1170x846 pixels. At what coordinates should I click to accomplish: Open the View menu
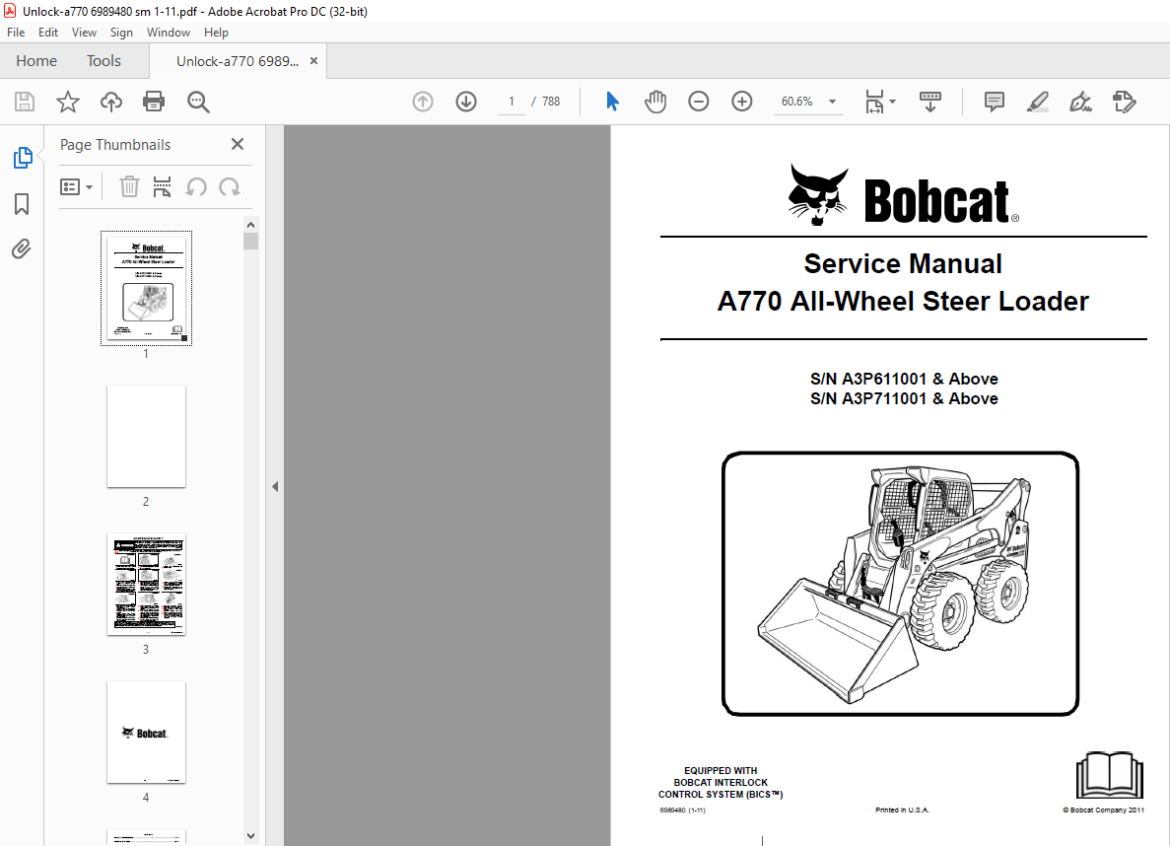click(84, 32)
